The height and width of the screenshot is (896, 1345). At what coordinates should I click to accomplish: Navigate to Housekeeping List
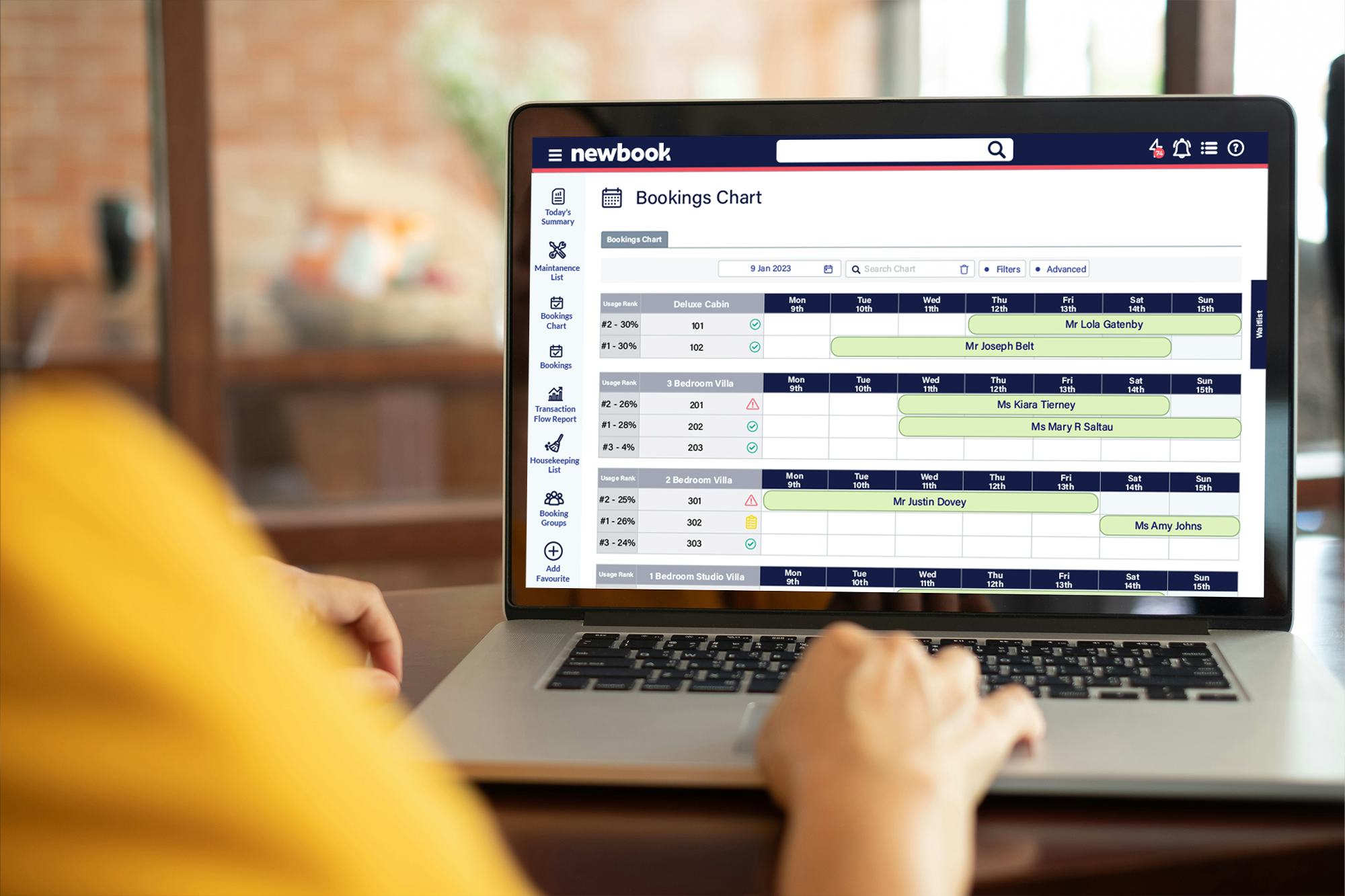pyautogui.click(x=555, y=460)
